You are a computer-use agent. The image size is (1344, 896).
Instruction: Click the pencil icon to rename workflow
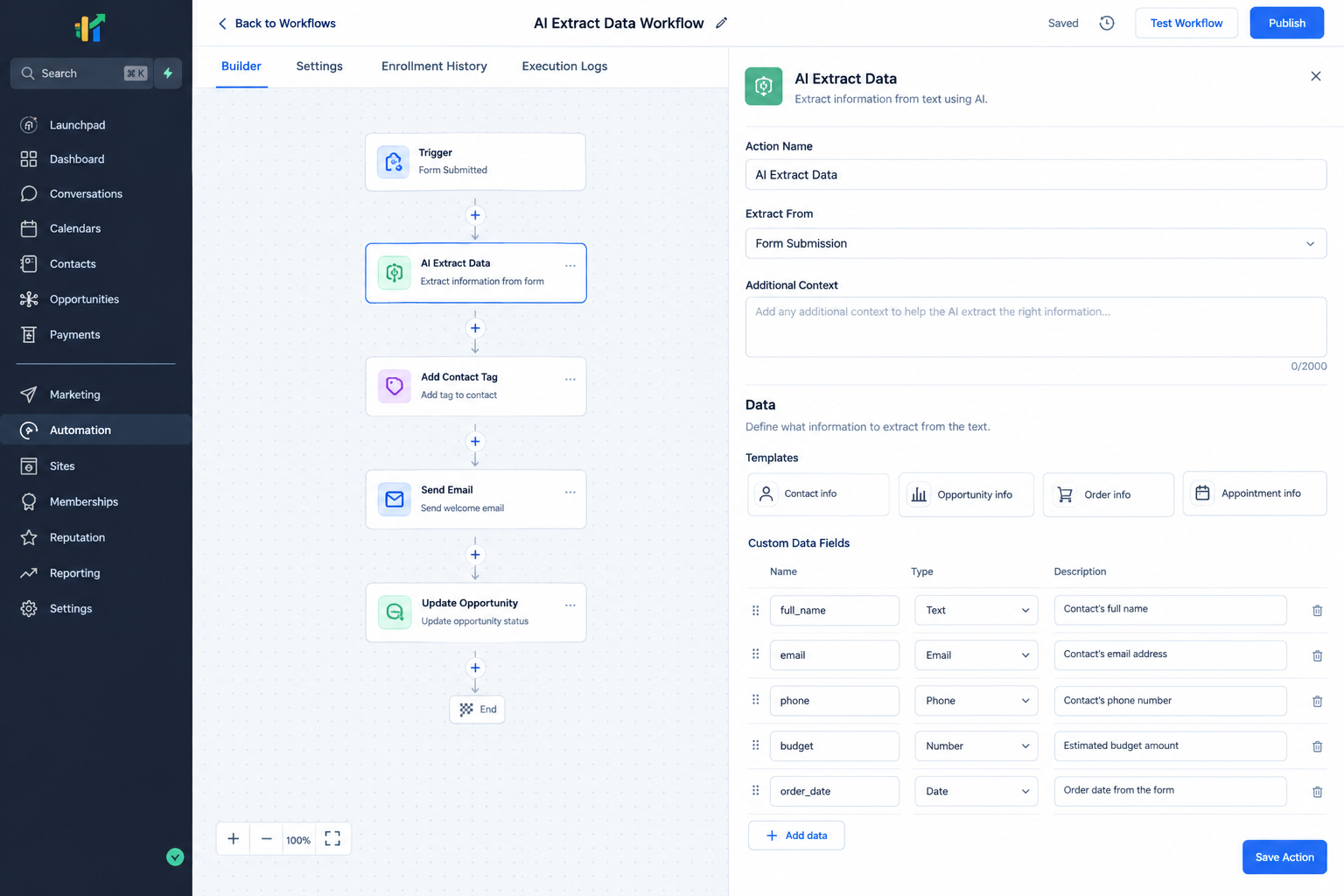click(x=721, y=23)
